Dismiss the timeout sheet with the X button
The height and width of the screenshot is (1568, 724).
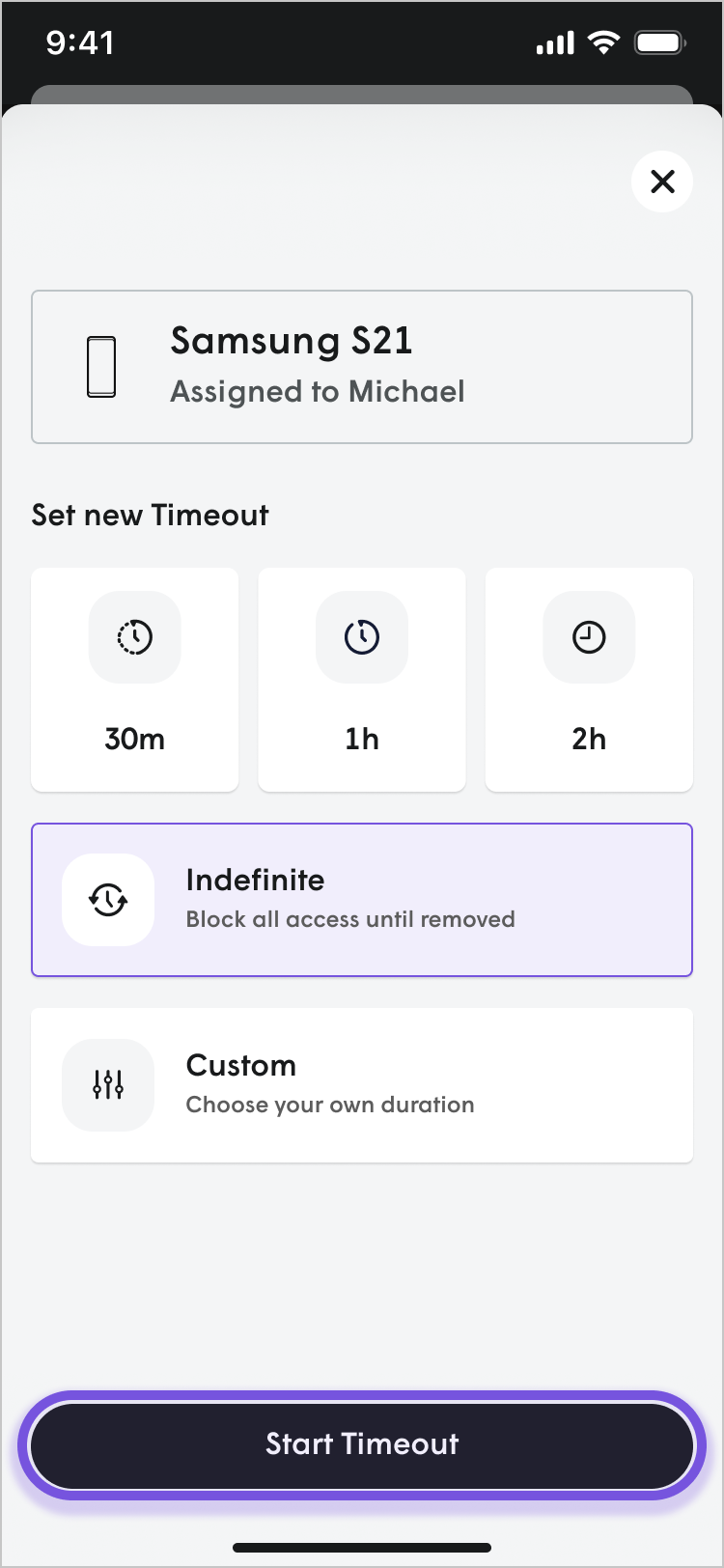(x=662, y=182)
